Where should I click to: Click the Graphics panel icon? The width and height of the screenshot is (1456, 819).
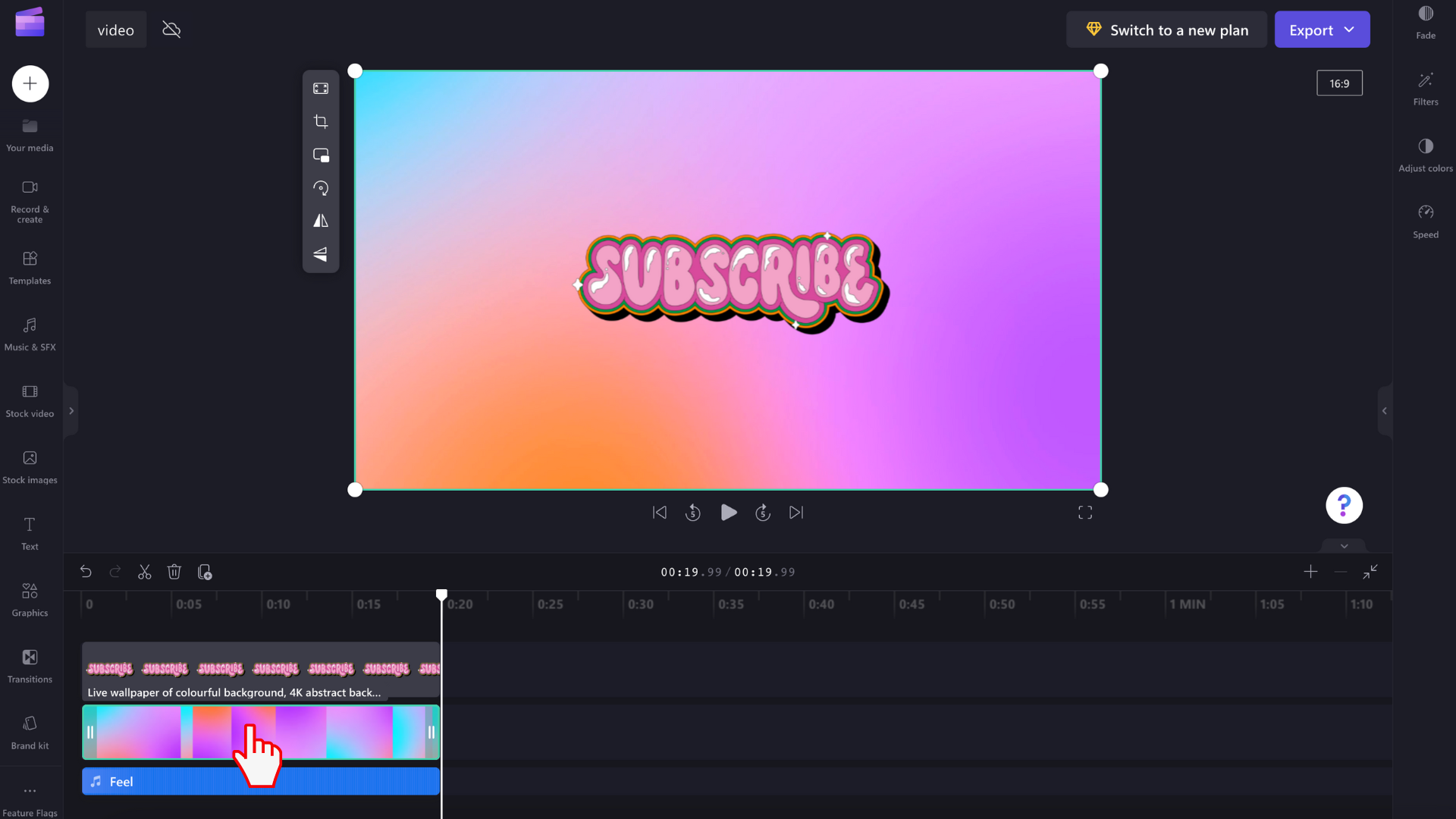pos(29,598)
